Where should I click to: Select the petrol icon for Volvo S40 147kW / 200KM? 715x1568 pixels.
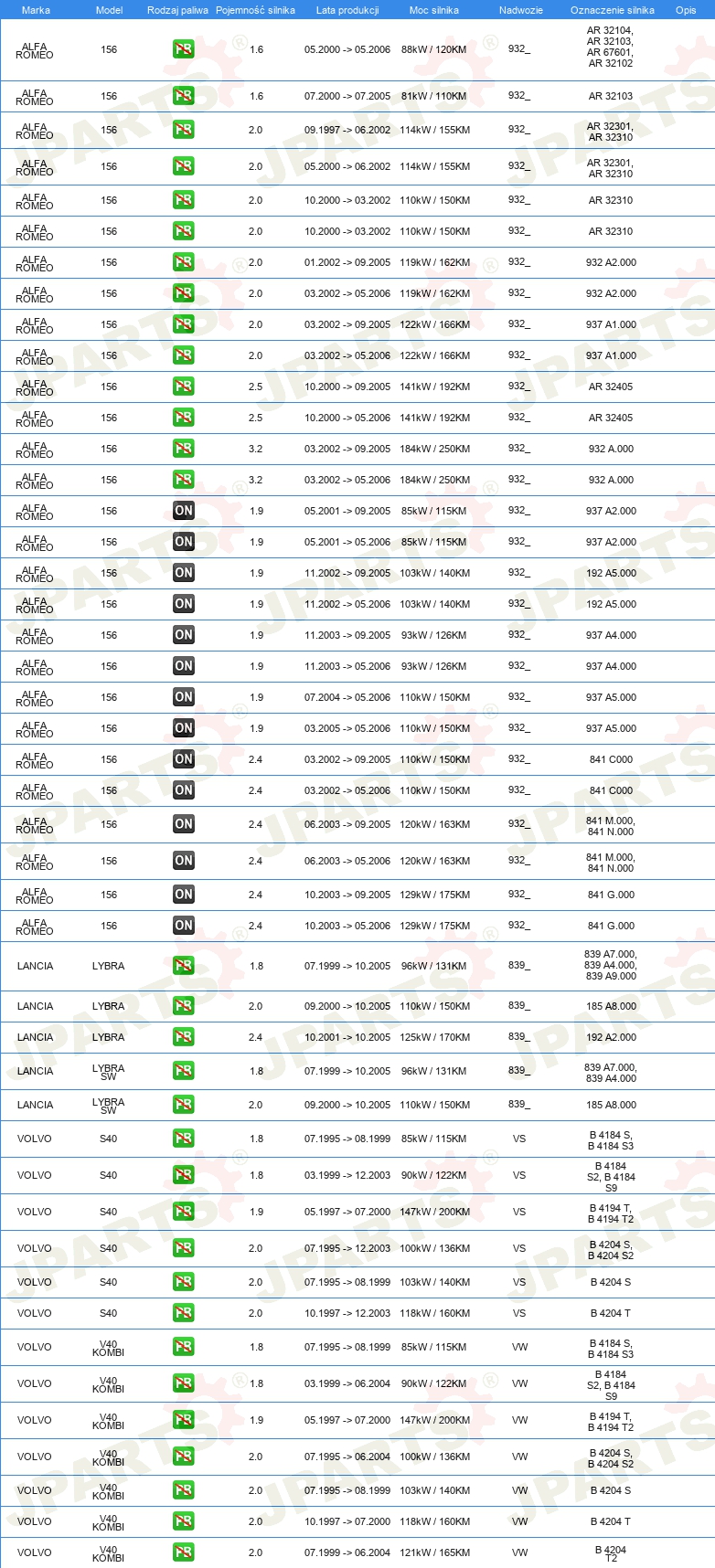pyautogui.click(x=184, y=1212)
